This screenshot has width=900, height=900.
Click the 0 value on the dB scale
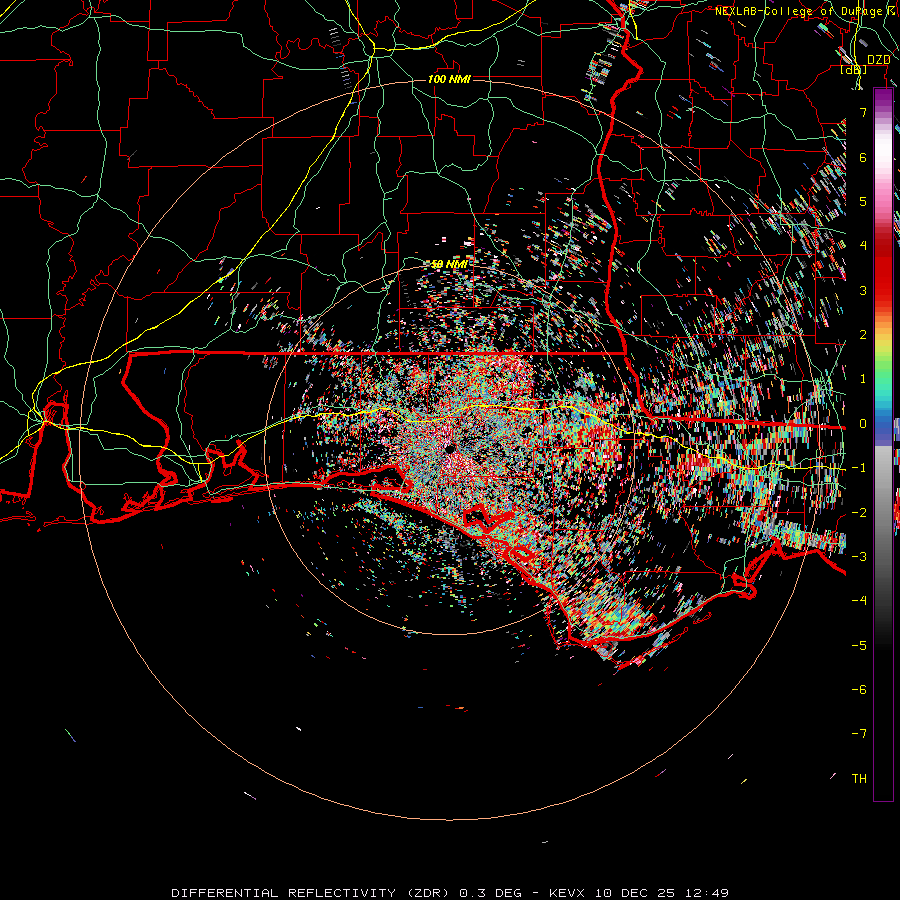pyautogui.click(x=863, y=424)
